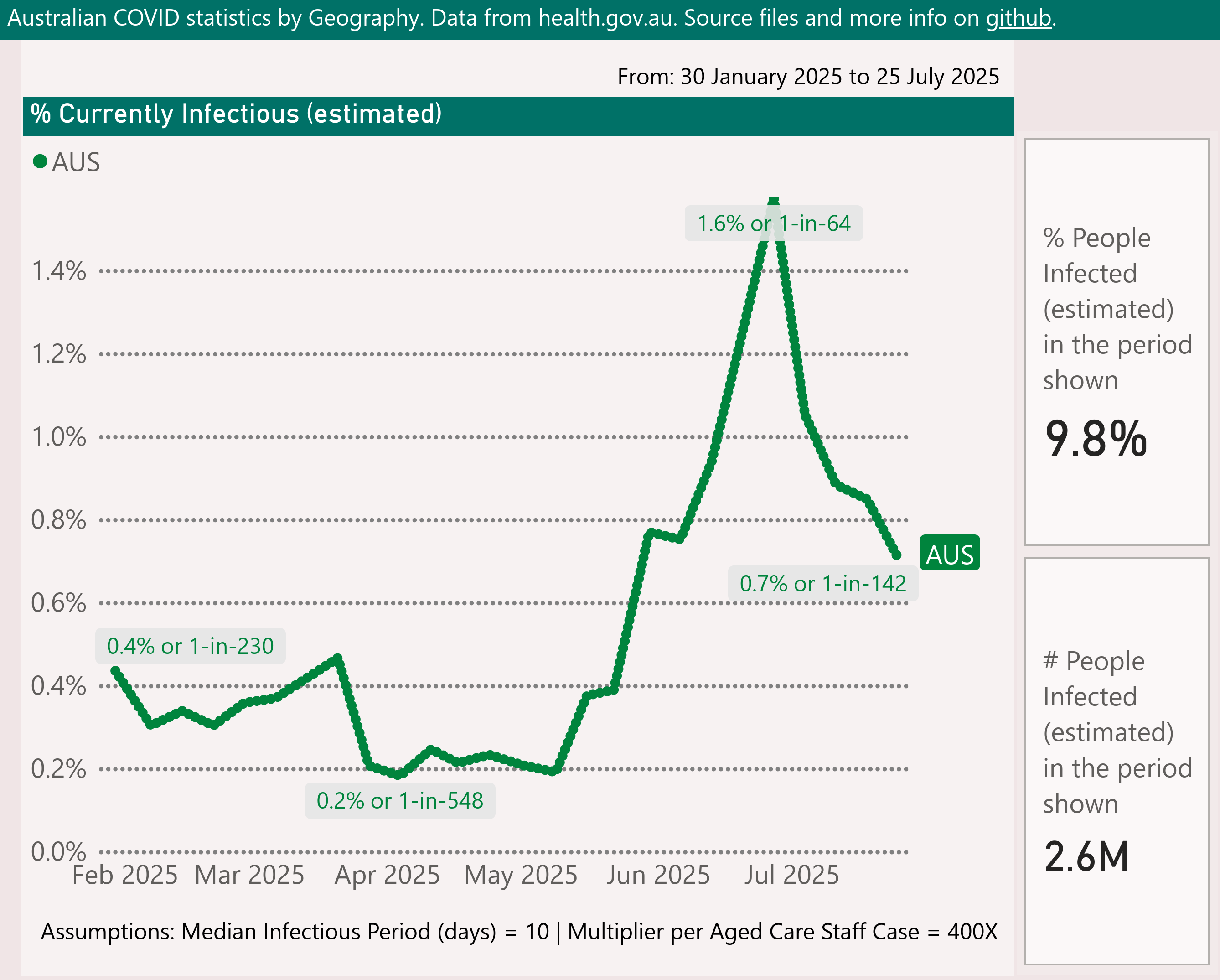Viewport: 1220px width, 980px height.
Task: Click the Assumptions footnote text
Action: click(x=518, y=932)
